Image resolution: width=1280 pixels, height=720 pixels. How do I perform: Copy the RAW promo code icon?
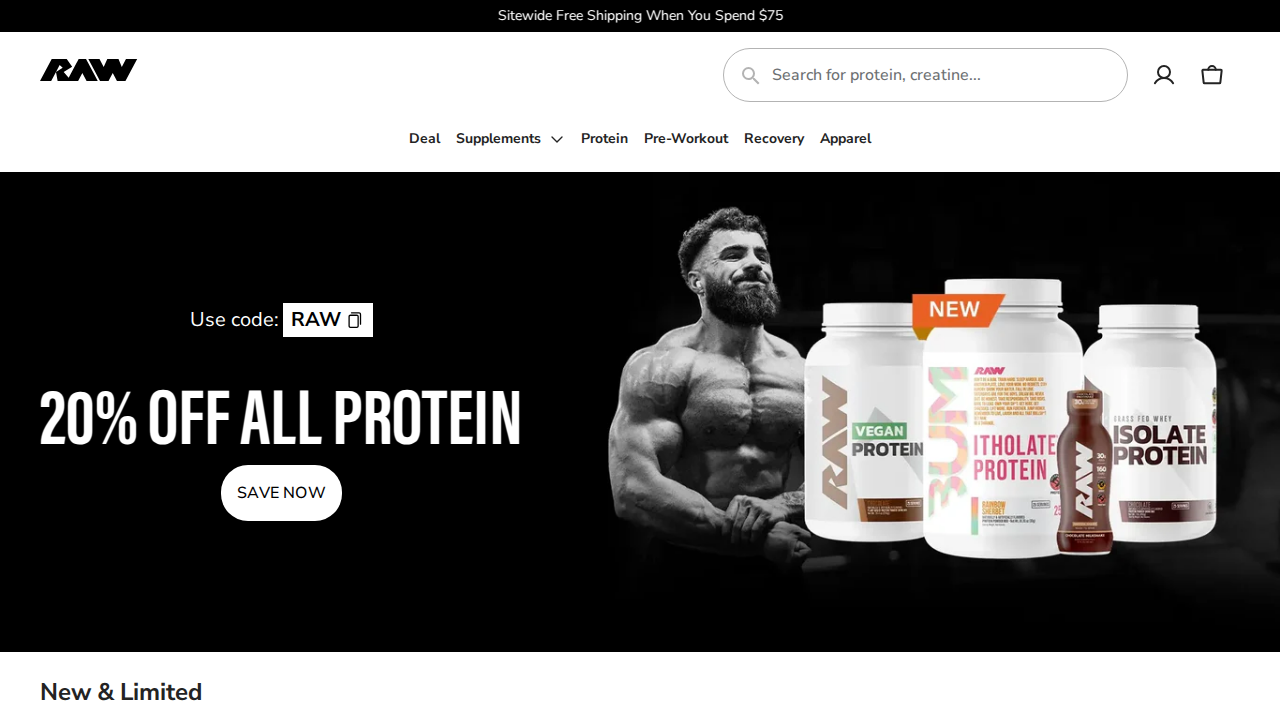(354, 320)
